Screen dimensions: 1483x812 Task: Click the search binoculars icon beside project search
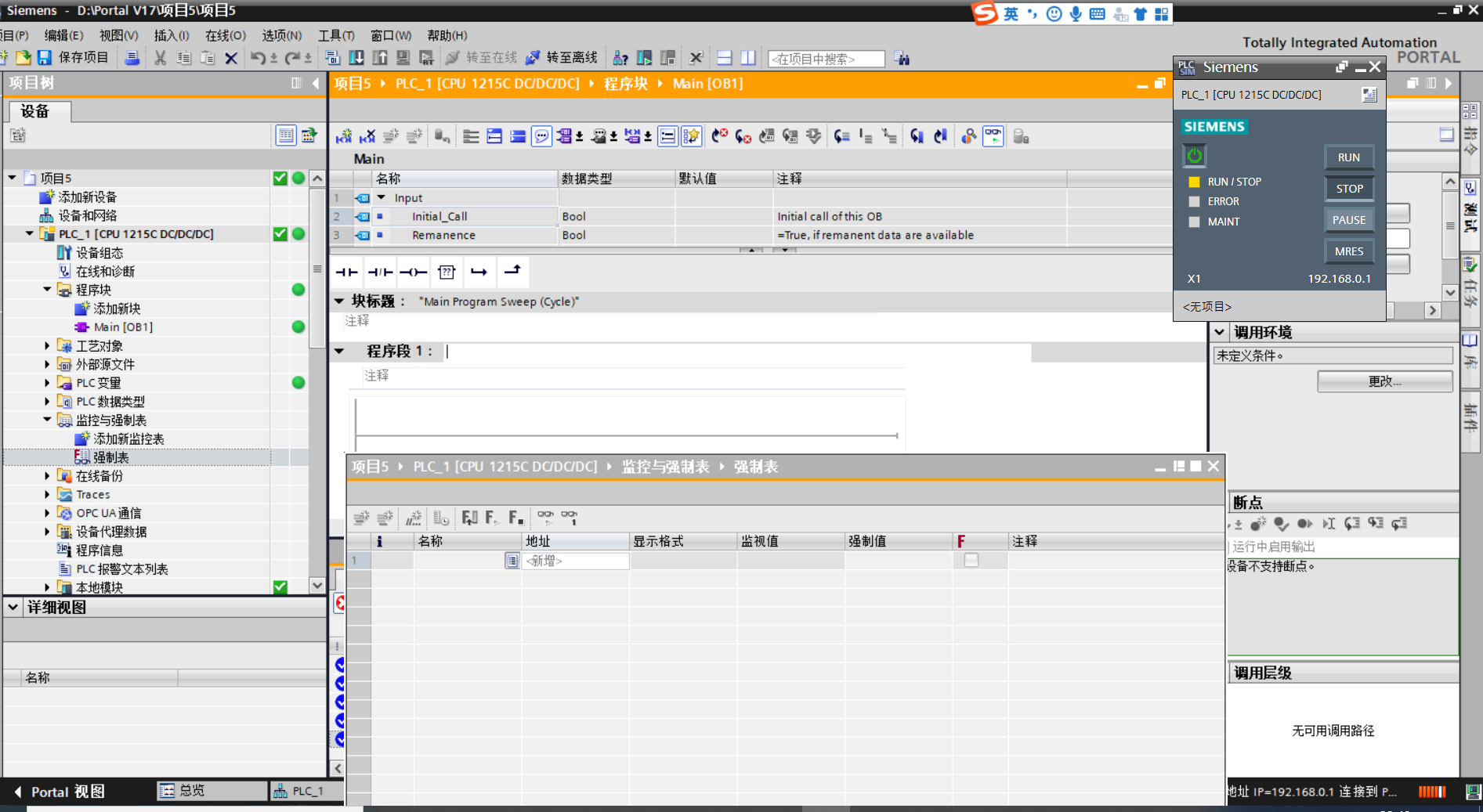902,59
